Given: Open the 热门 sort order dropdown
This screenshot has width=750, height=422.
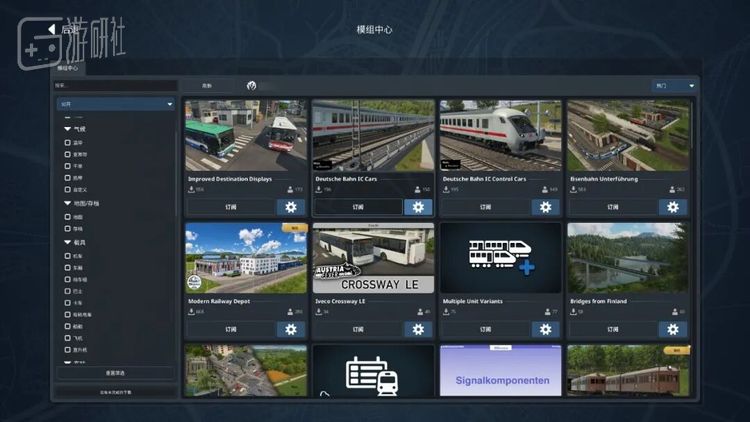Looking at the screenshot, I should pyautogui.click(x=674, y=86).
